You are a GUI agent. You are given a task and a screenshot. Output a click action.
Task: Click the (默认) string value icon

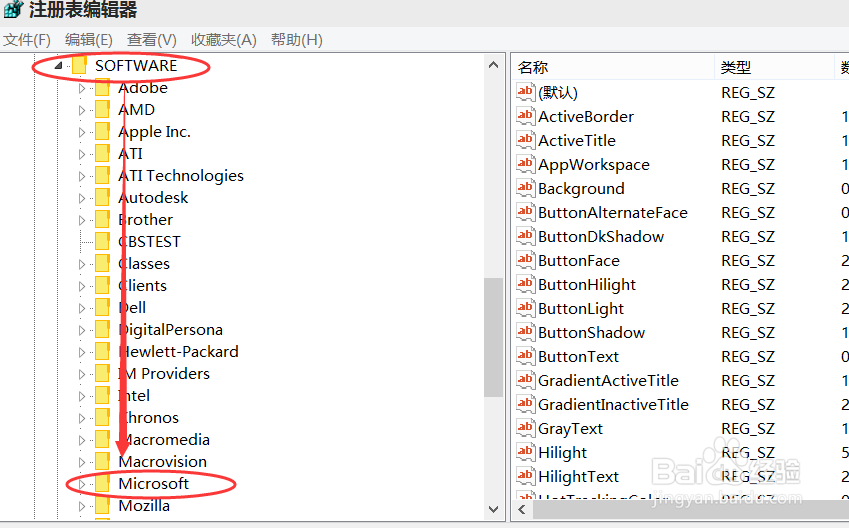(x=525, y=92)
